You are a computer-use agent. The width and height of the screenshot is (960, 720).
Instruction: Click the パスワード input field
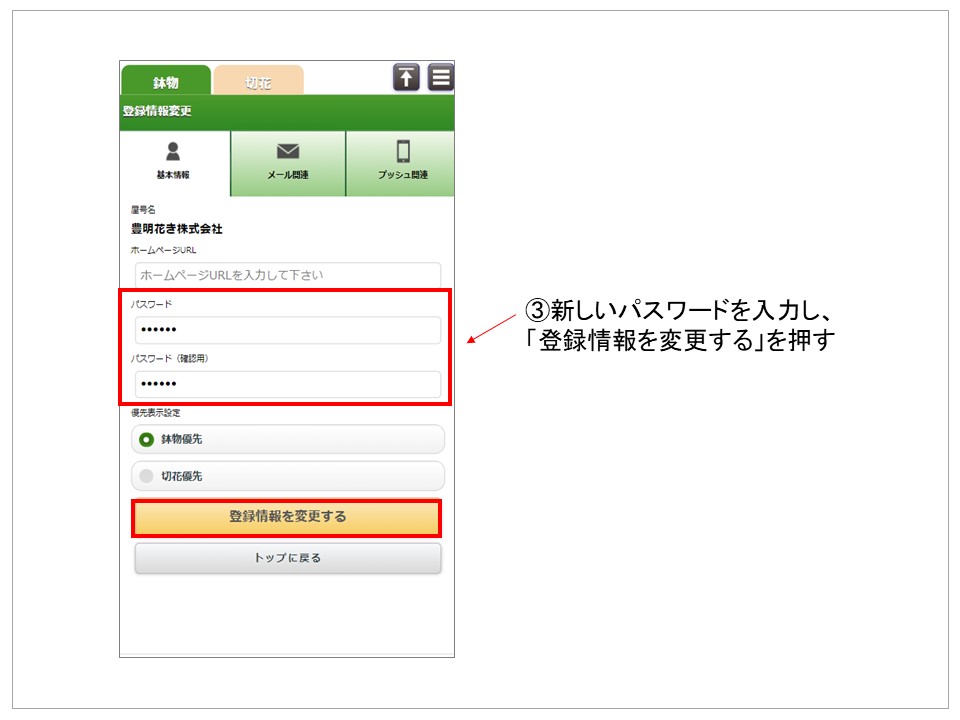[x=288, y=330]
